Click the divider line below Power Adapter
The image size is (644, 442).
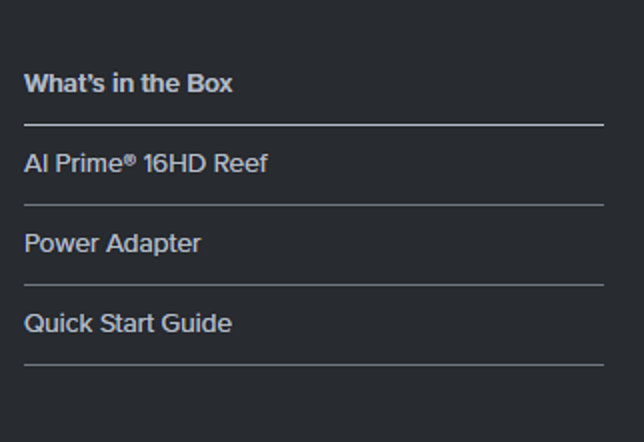(314, 285)
